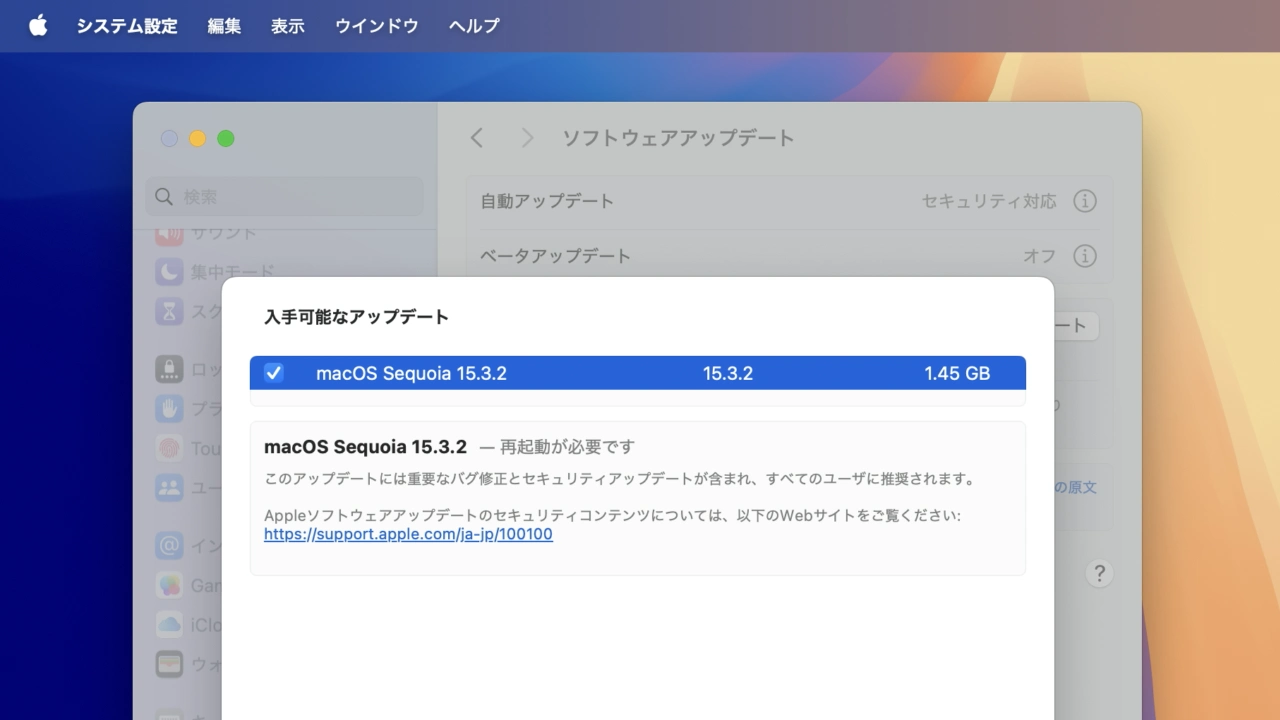
Task: Click the iCloud cloud sidebar icon
Action: pos(169,624)
